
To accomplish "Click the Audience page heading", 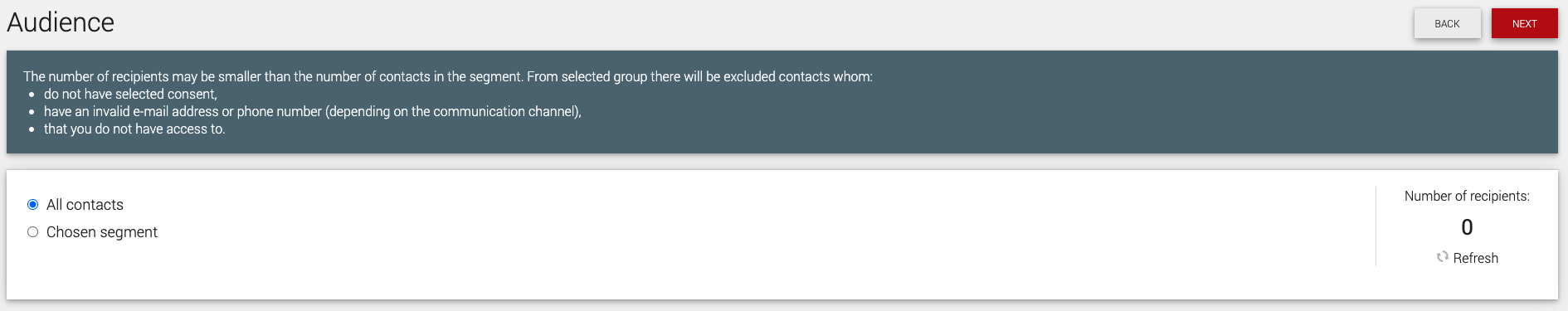I will pyautogui.click(x=61, y=22).
